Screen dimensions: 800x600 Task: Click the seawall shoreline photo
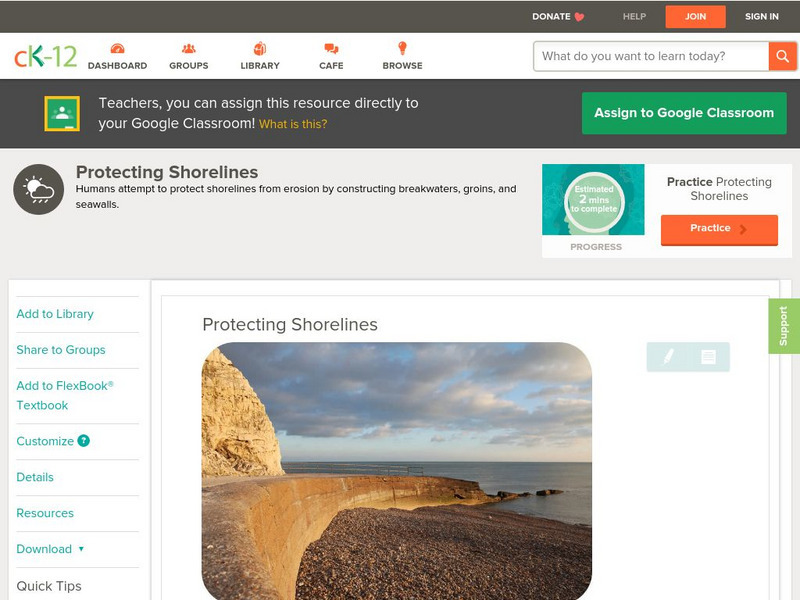(397, 471)
